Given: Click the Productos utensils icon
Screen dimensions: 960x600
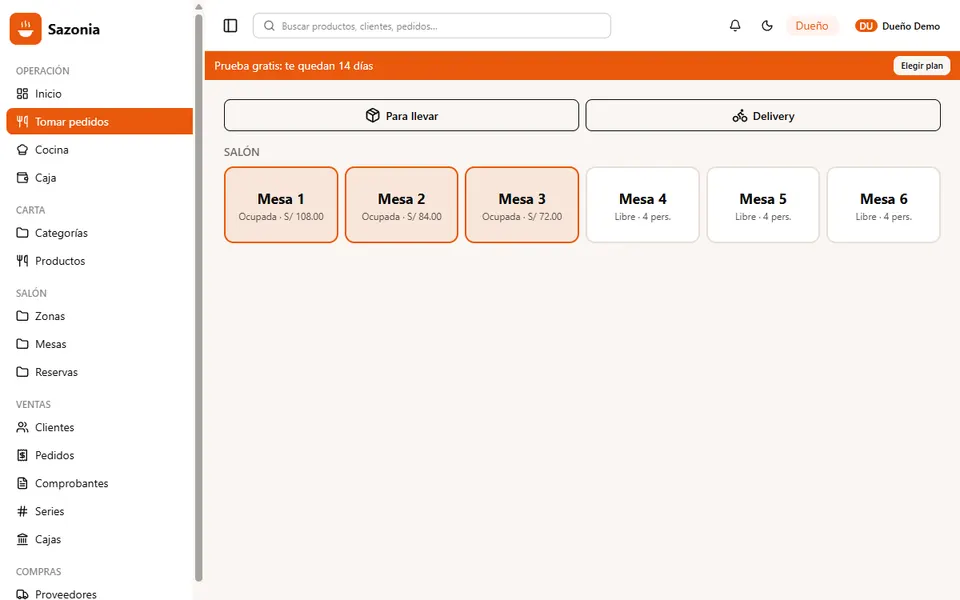Looking at the screenshot, I should click(x=22, y=261).
